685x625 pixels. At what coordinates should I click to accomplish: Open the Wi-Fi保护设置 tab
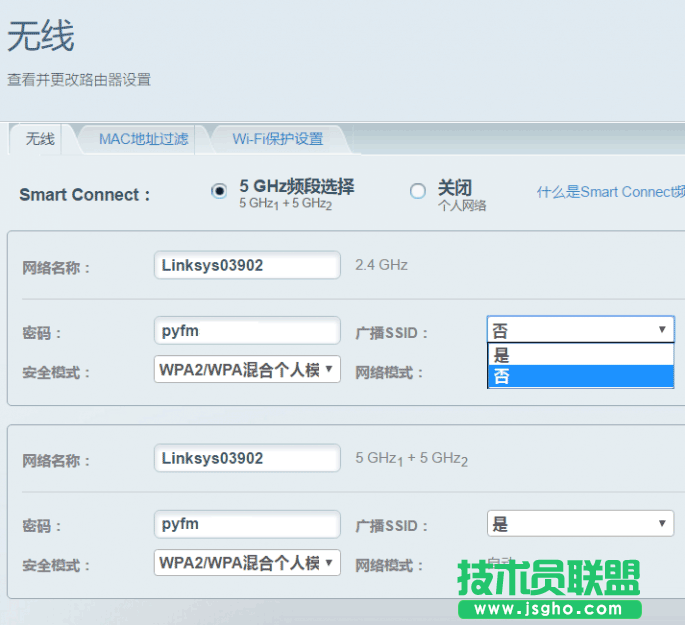click(277, 139)
